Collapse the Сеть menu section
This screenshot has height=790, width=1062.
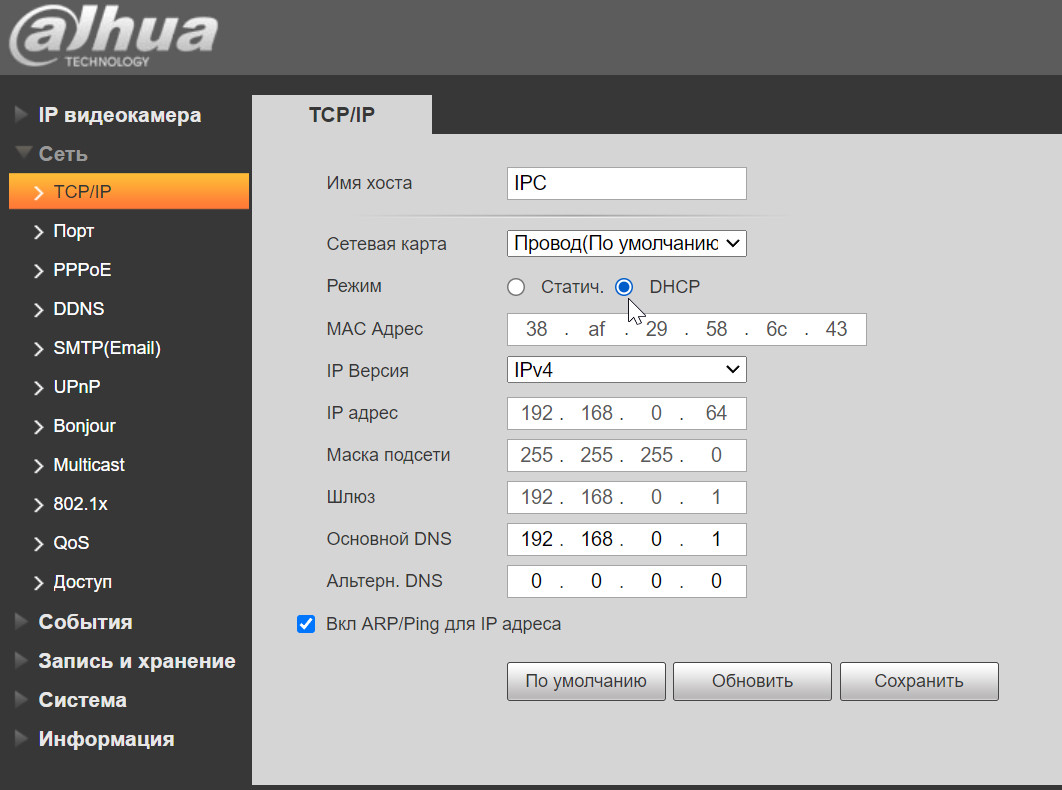tap(62, 154)
